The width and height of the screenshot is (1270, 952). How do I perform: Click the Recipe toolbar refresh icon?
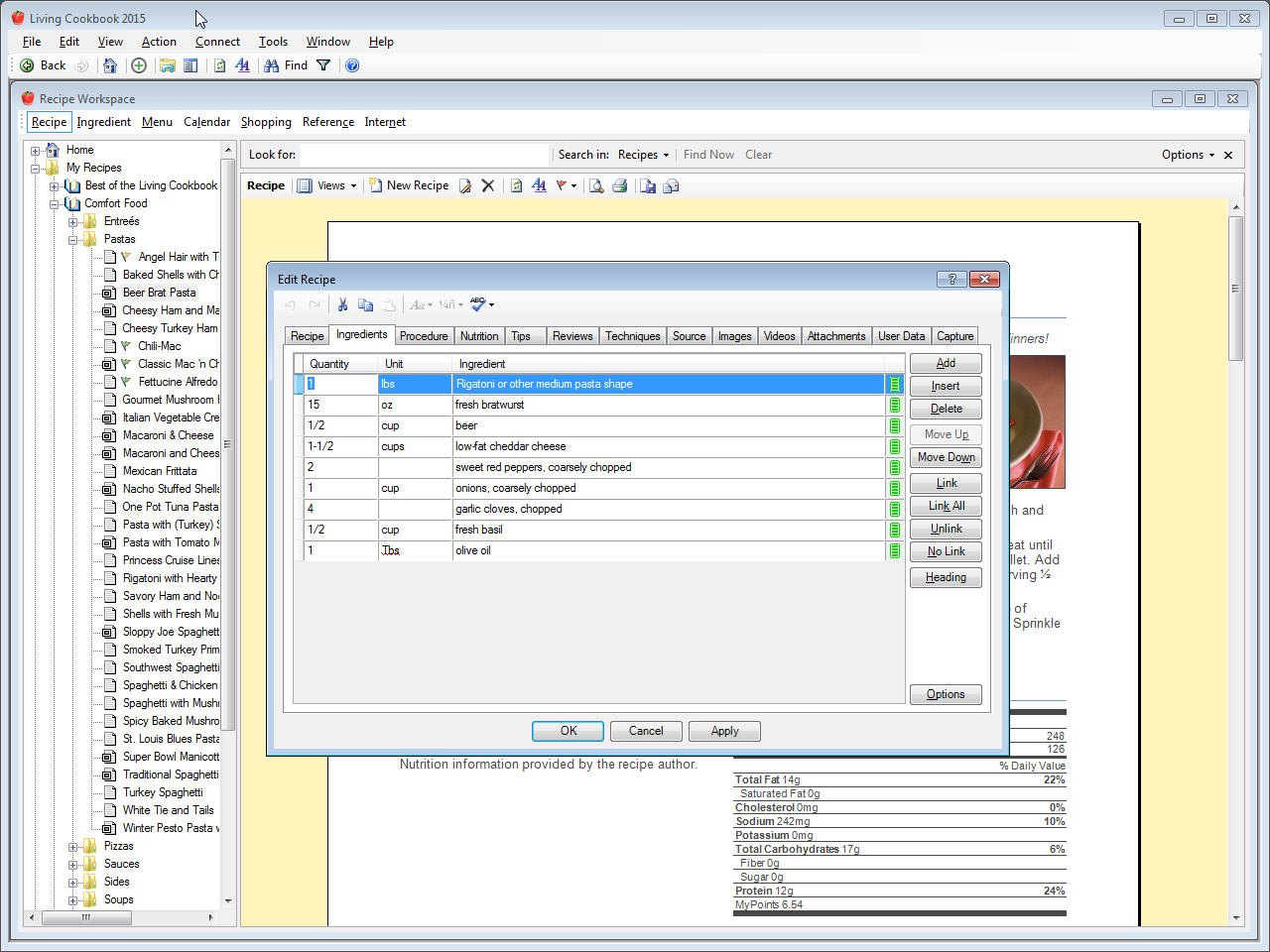point(516,185)
